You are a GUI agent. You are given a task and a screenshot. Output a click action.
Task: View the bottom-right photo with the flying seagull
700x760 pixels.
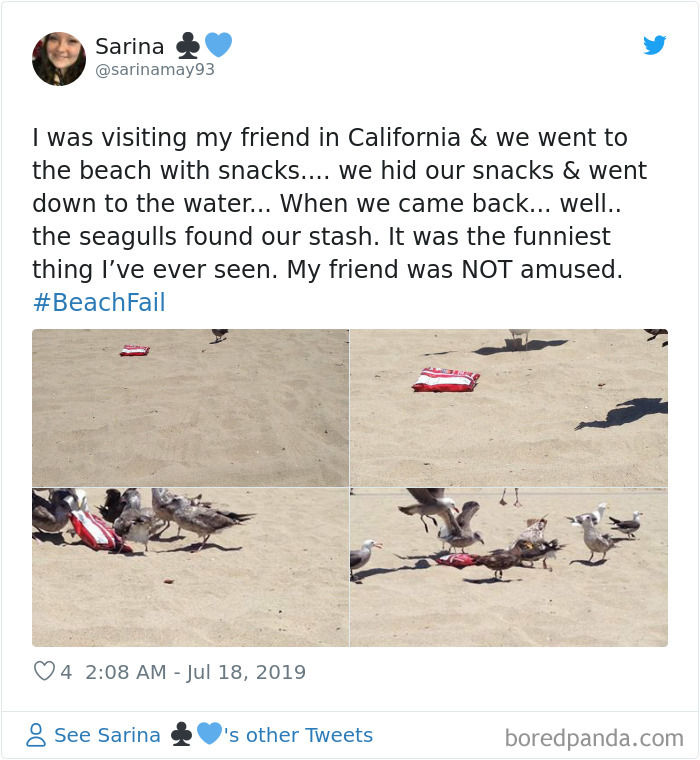[509, 567]
